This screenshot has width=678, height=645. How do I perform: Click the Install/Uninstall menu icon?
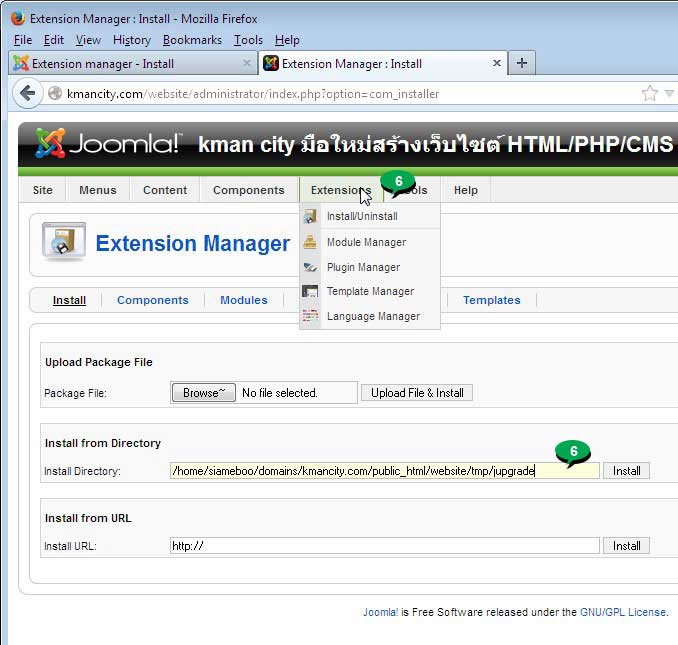click(310, 216)
